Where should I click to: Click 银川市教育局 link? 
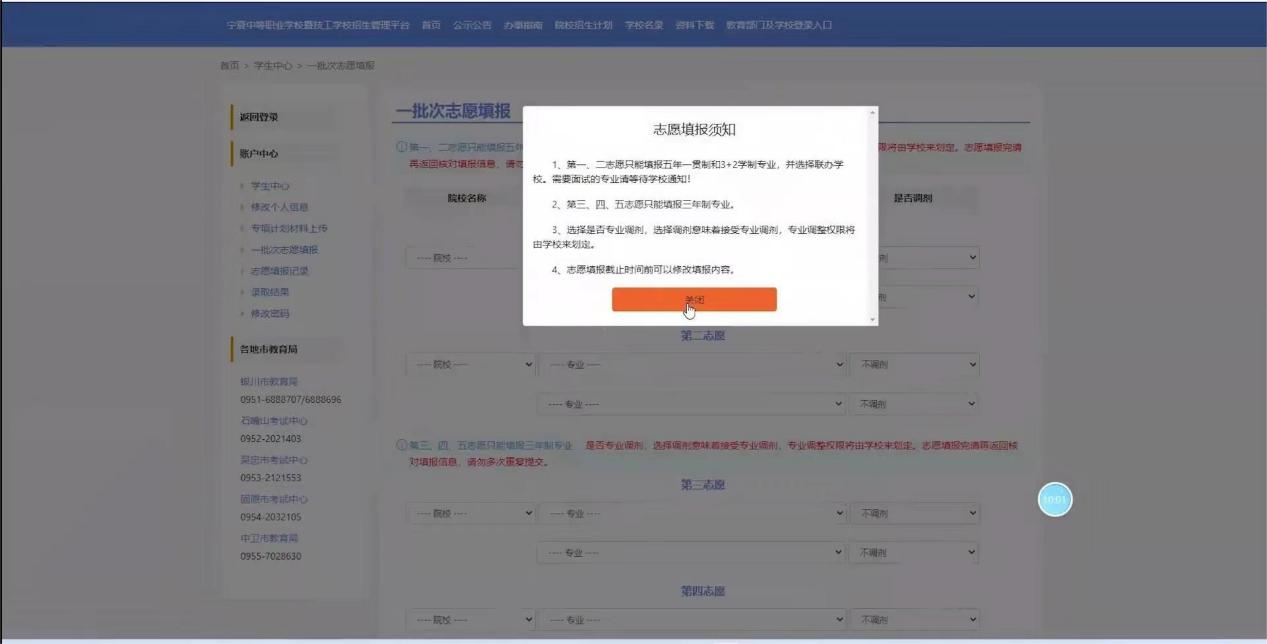click(x=269, y=382)
